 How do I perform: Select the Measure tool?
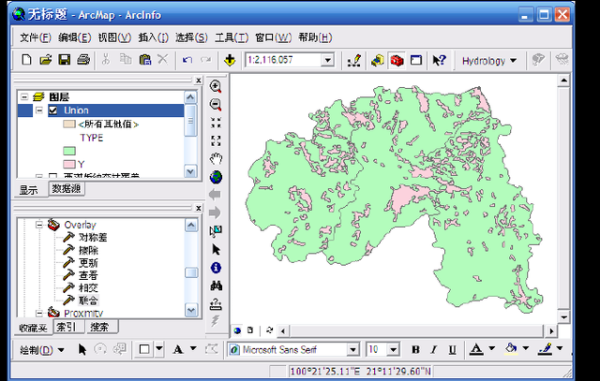216,304
